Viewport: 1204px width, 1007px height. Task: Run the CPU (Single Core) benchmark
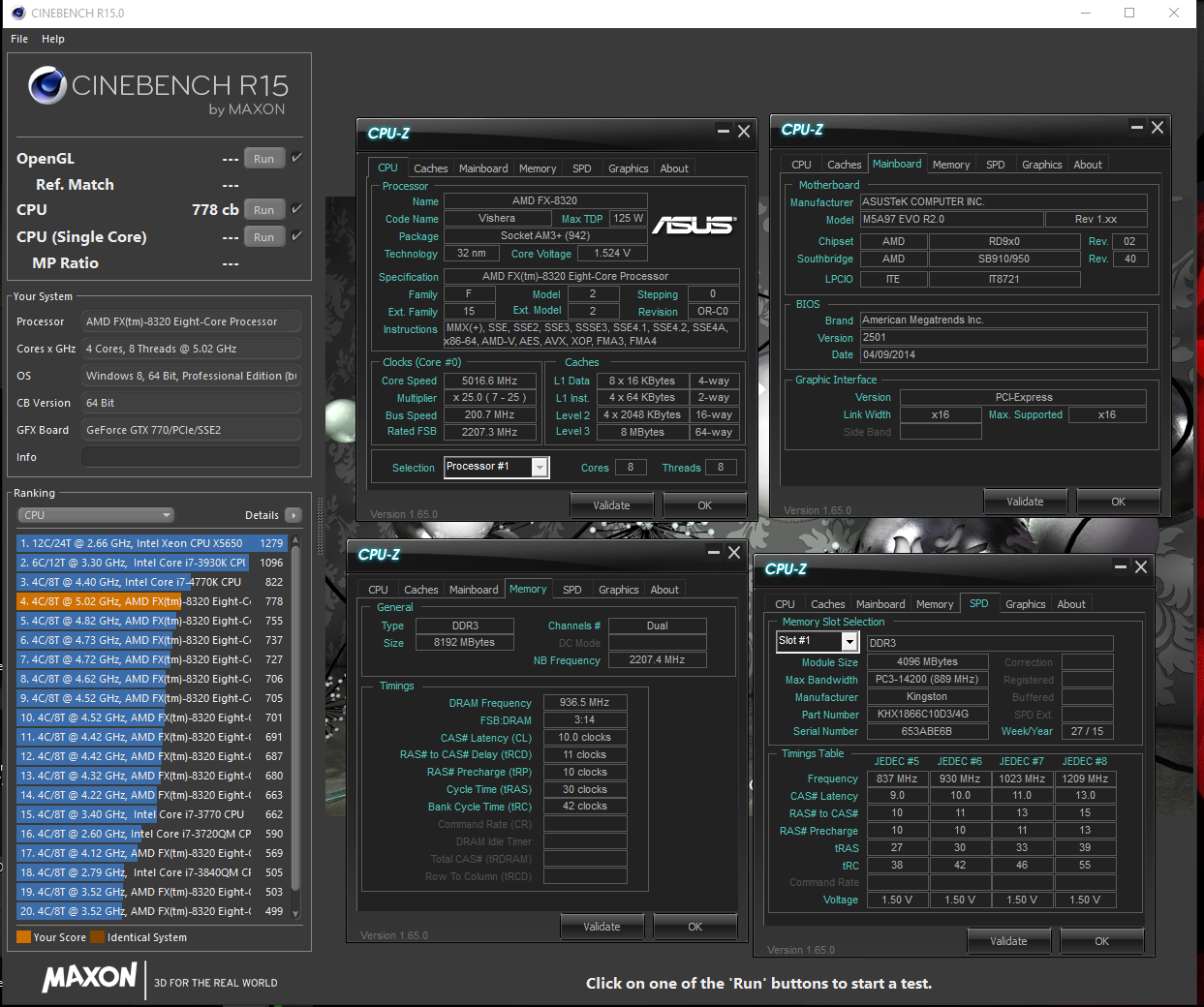point(264,237)
